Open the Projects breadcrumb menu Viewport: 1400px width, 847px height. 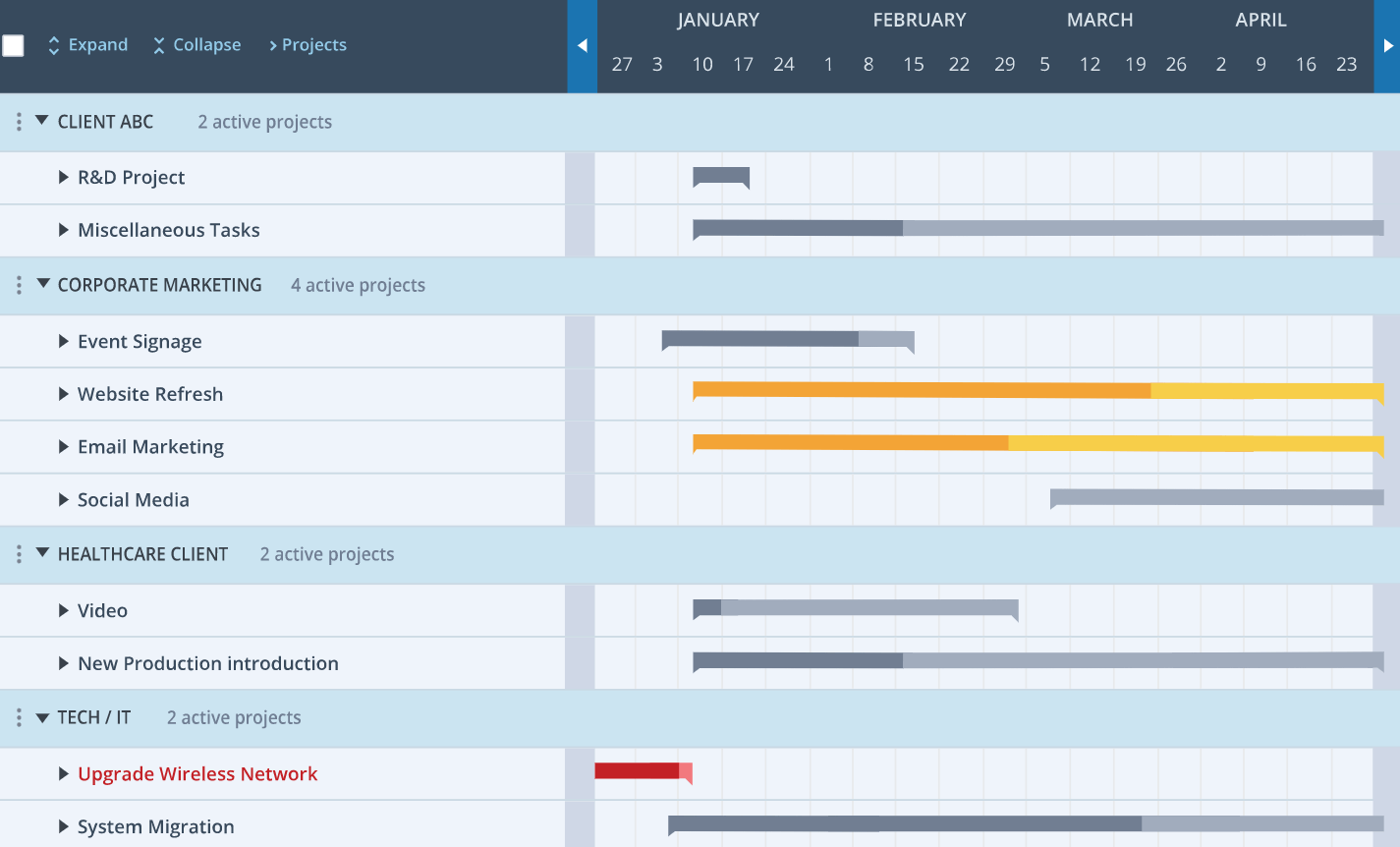pyautogui.click(x=308, y=44)
